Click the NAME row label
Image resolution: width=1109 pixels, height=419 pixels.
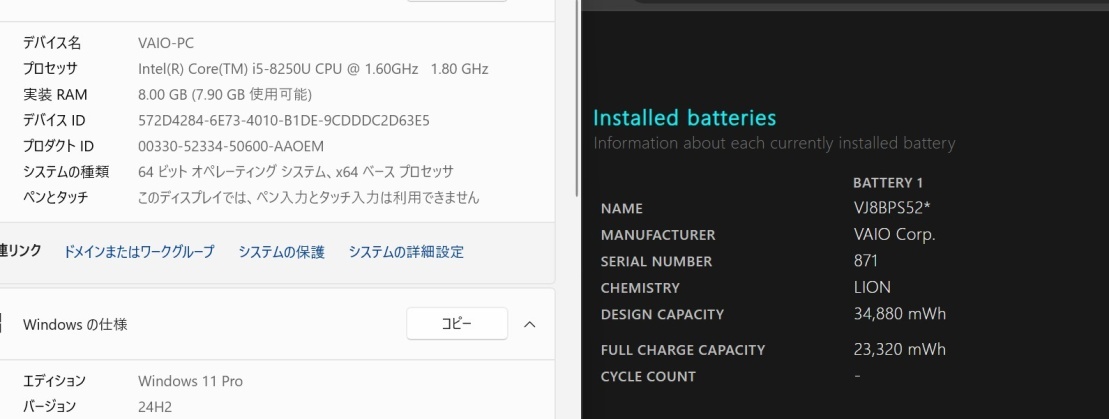[622, 209]
